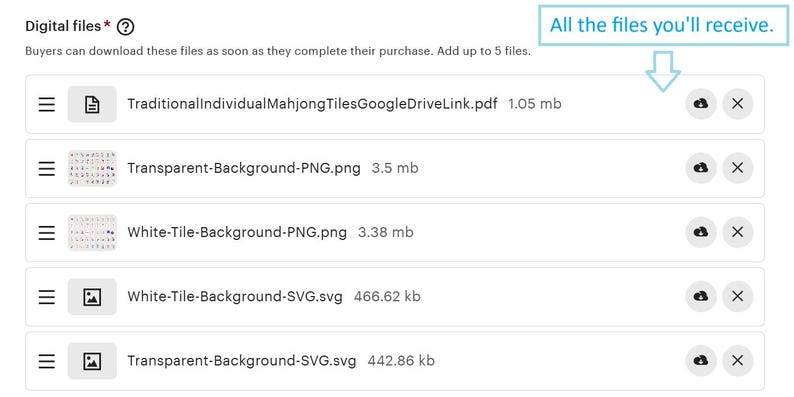Click the 3.38 mb file size
Viewport: 794px width, 397px height.
point(385,232)
